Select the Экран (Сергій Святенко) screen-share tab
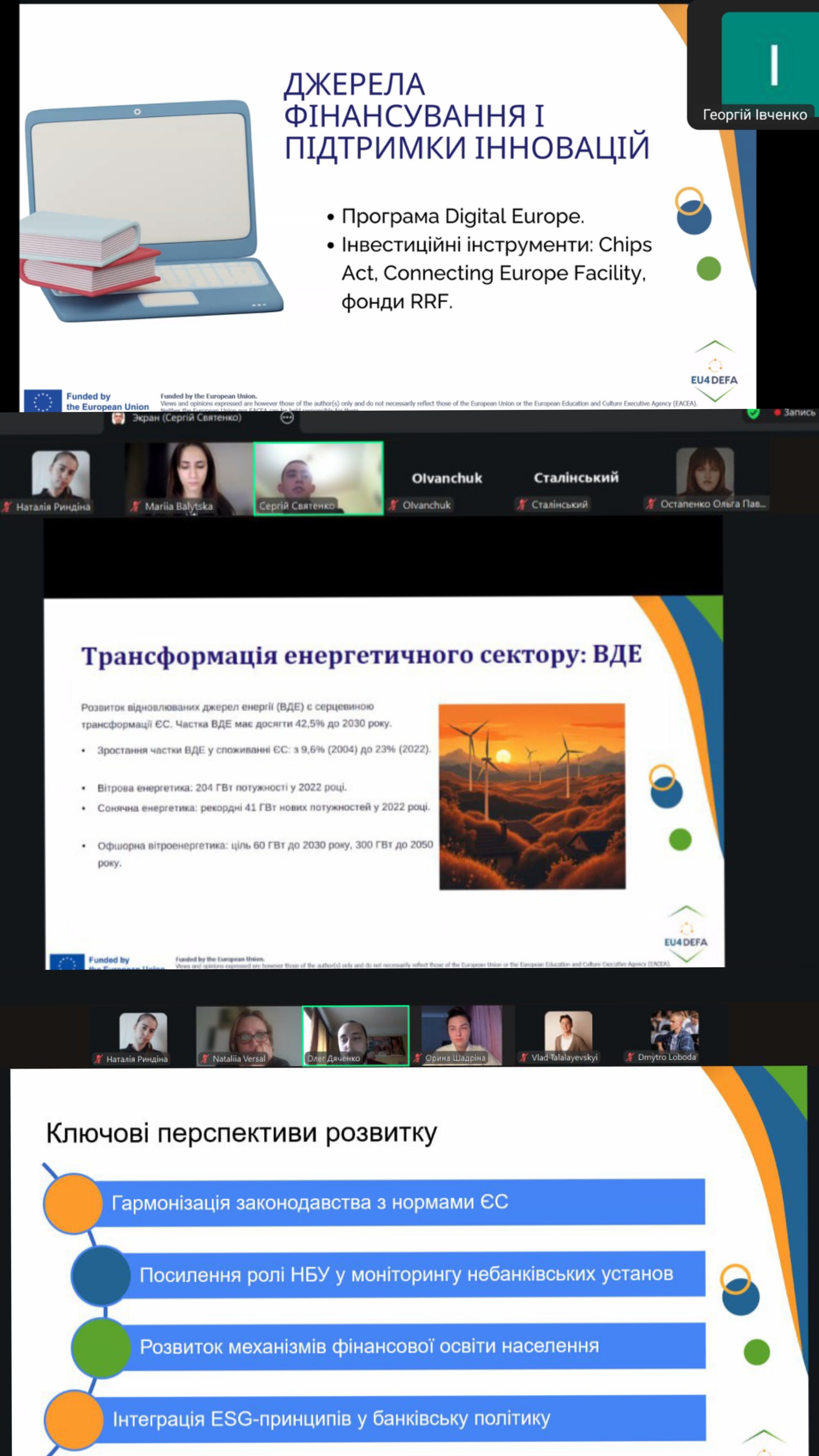The width and height of the screenshot is (819, 1456). [187, 418]
